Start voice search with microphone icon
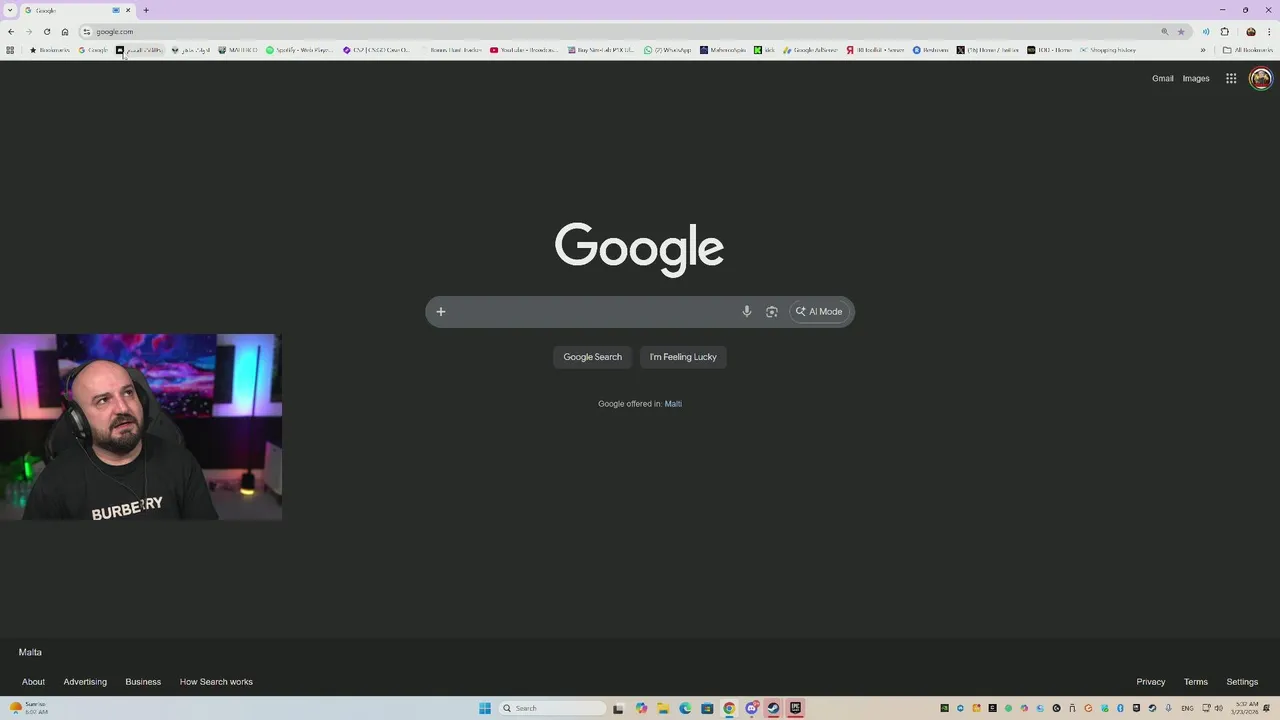 (746, 312)
